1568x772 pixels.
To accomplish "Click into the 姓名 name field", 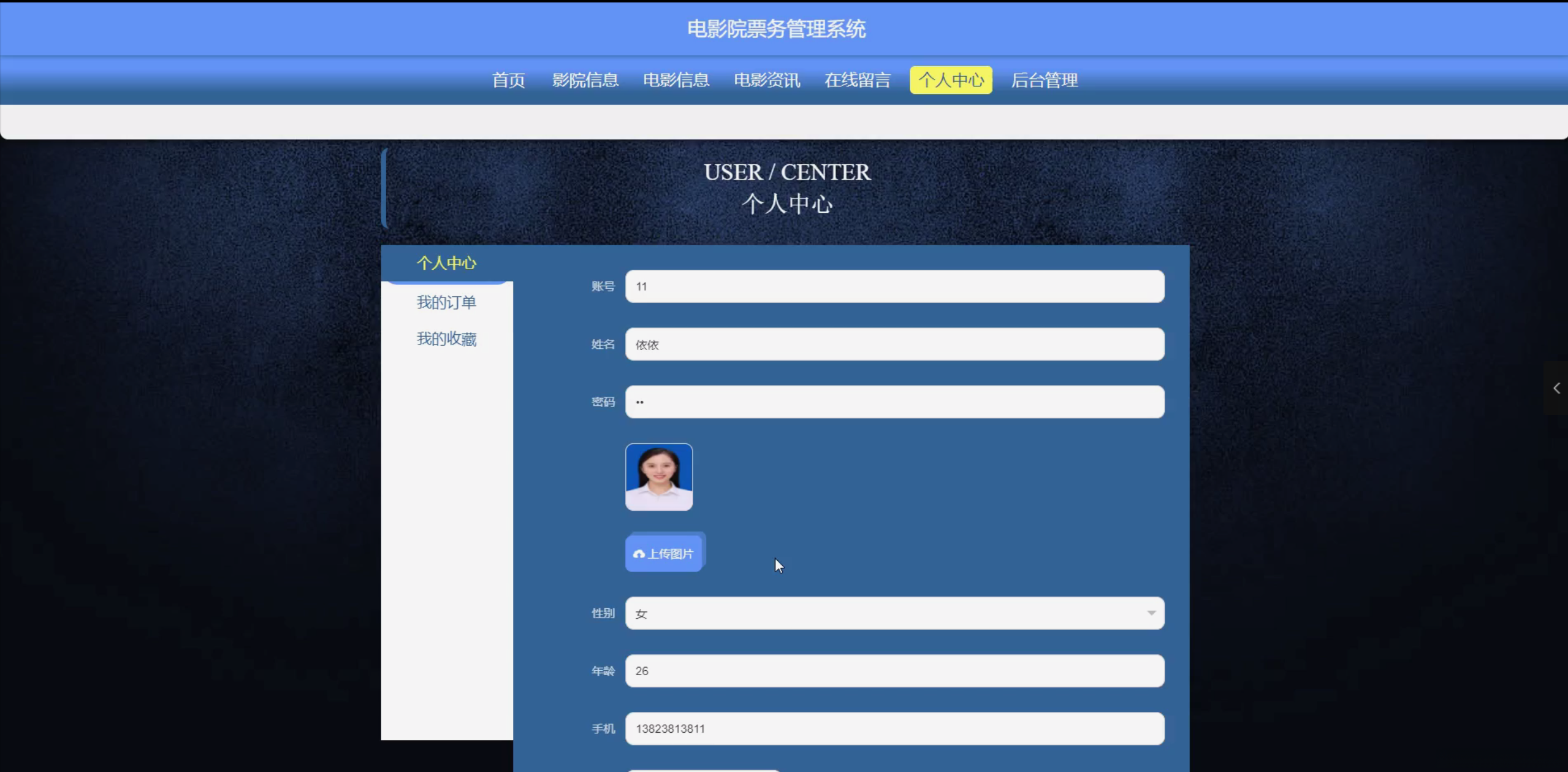I will click(x=894, y=344).
